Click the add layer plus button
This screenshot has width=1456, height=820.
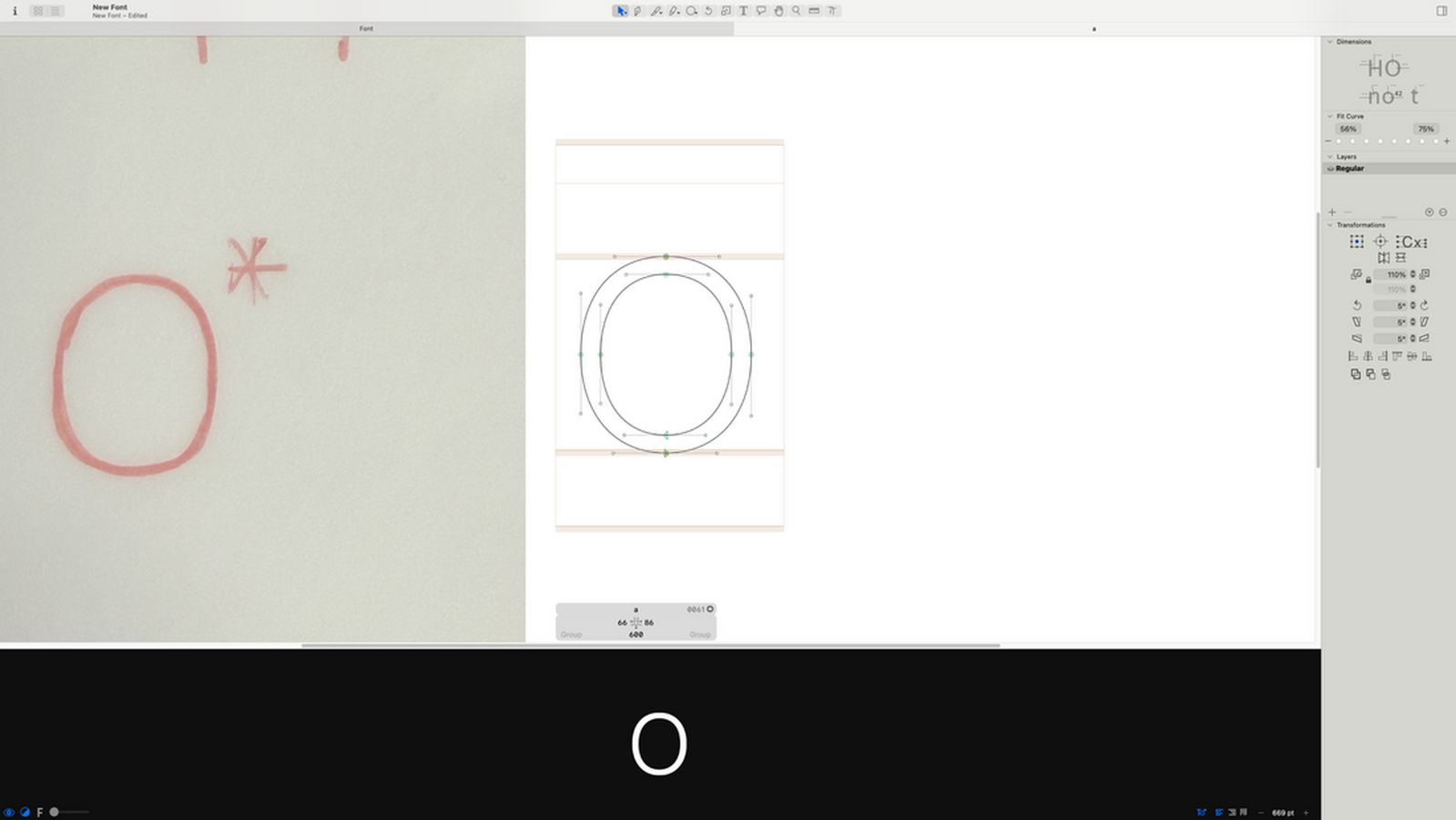tap(1332, 212)
